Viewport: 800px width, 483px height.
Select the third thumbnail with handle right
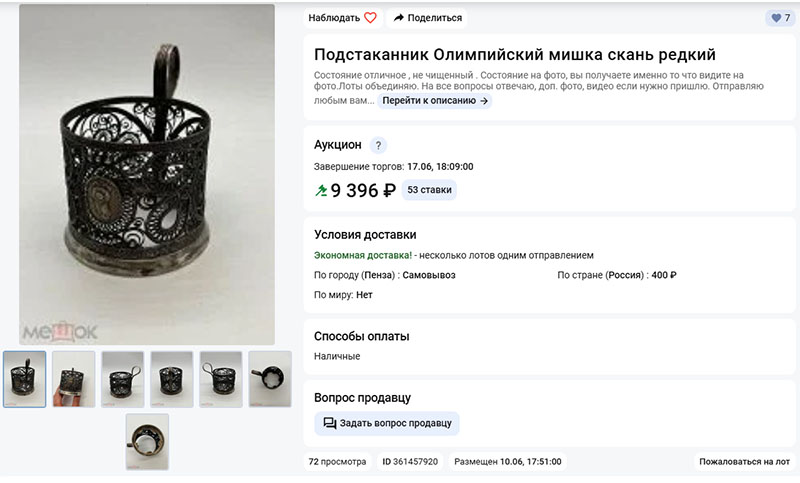(122, 379)
